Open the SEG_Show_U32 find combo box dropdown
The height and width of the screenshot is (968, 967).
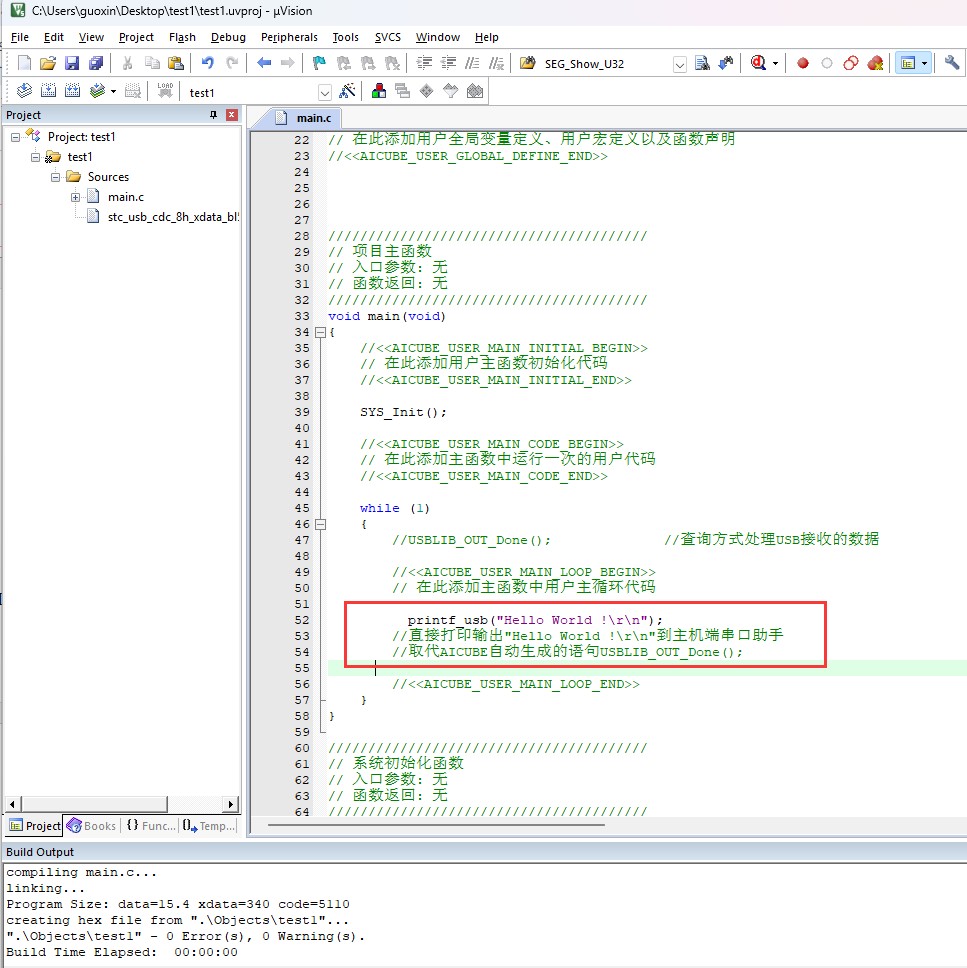[680, 64]
